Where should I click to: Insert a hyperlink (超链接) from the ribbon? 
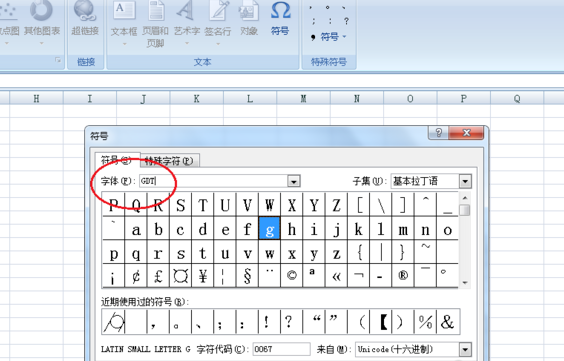[x=85, y=19]
